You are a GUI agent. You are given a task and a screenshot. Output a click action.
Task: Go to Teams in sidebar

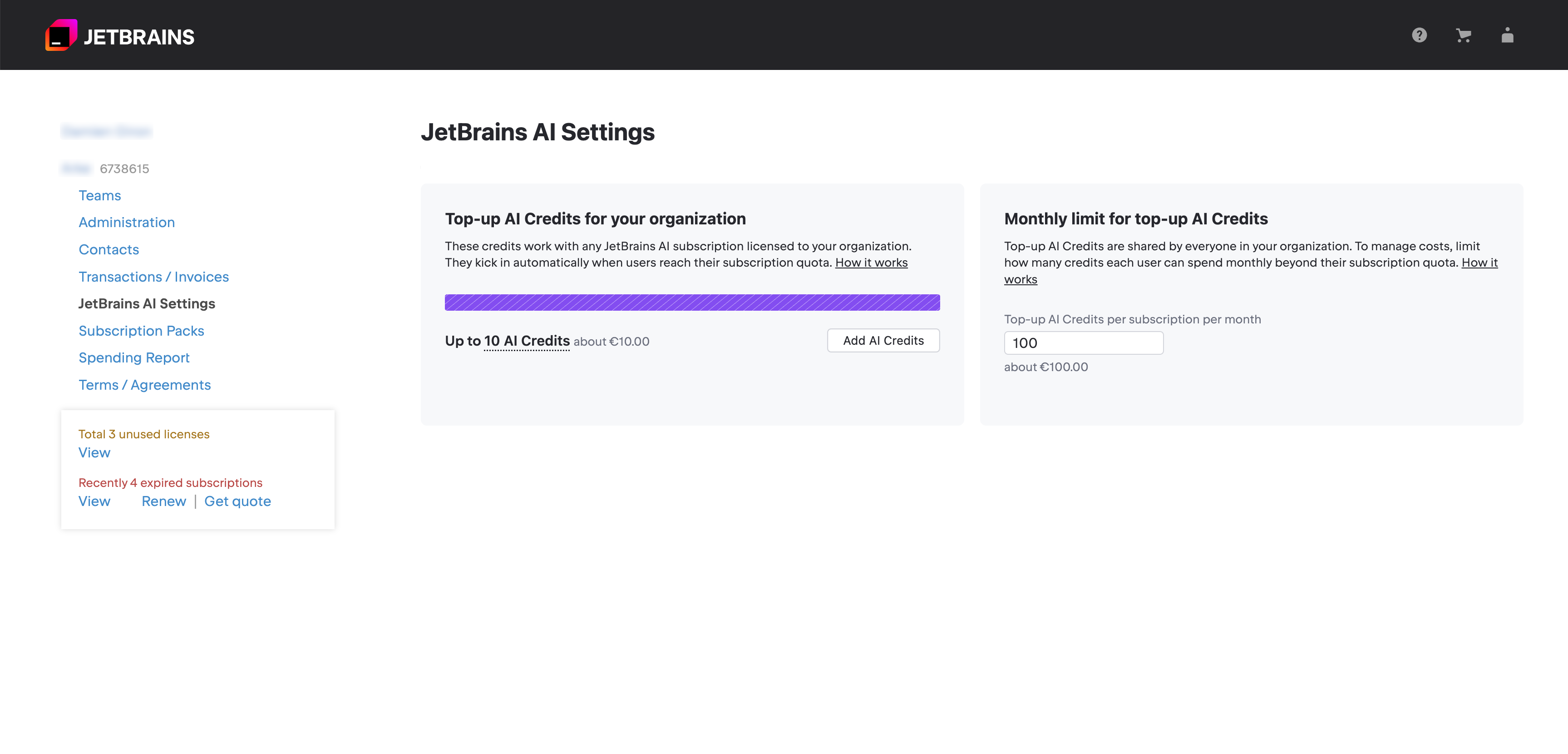pos(99,195)
